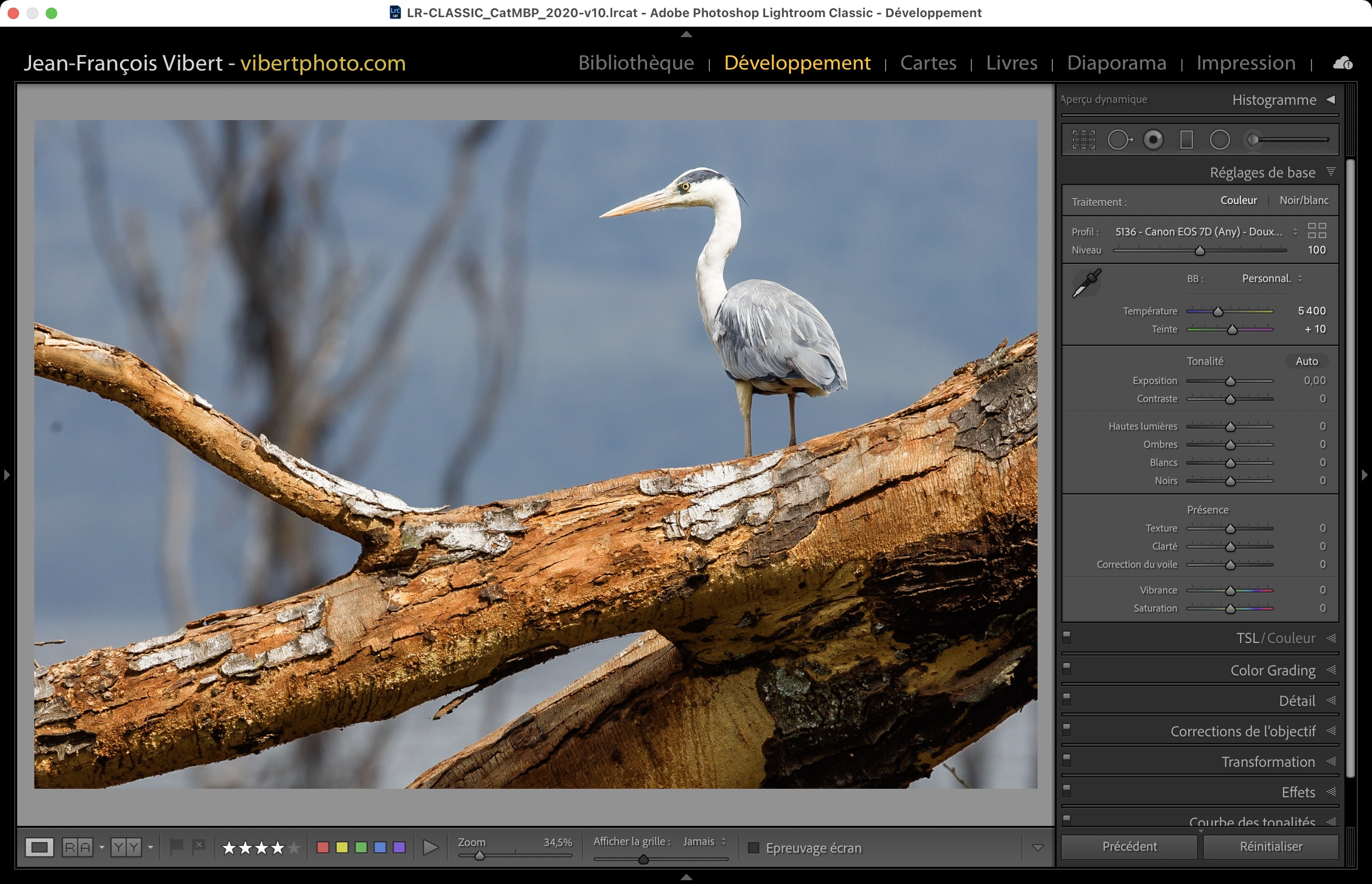Enable the Epreuvage écran checkbox
Image resolution: width=1372 pixels, height=884 pixels.
coord(754,848)
